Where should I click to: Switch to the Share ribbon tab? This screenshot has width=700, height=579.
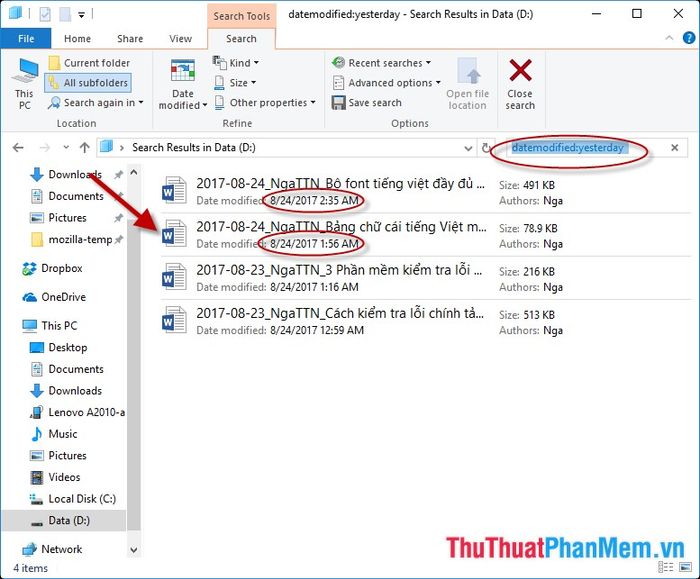click(x=130, y=39)
